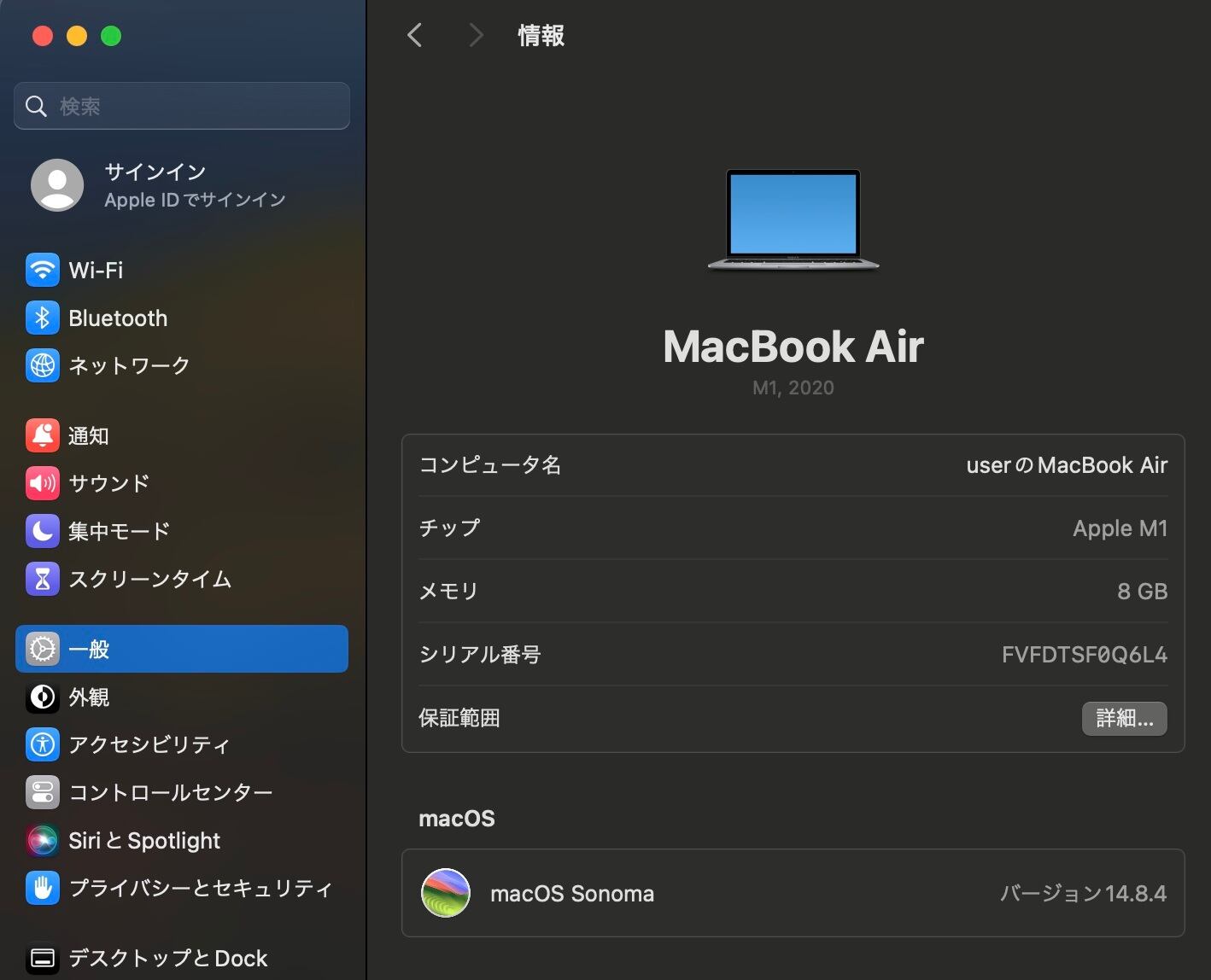
Task: Click the MacBook Air laptop image
Action: tap(793, 220)
